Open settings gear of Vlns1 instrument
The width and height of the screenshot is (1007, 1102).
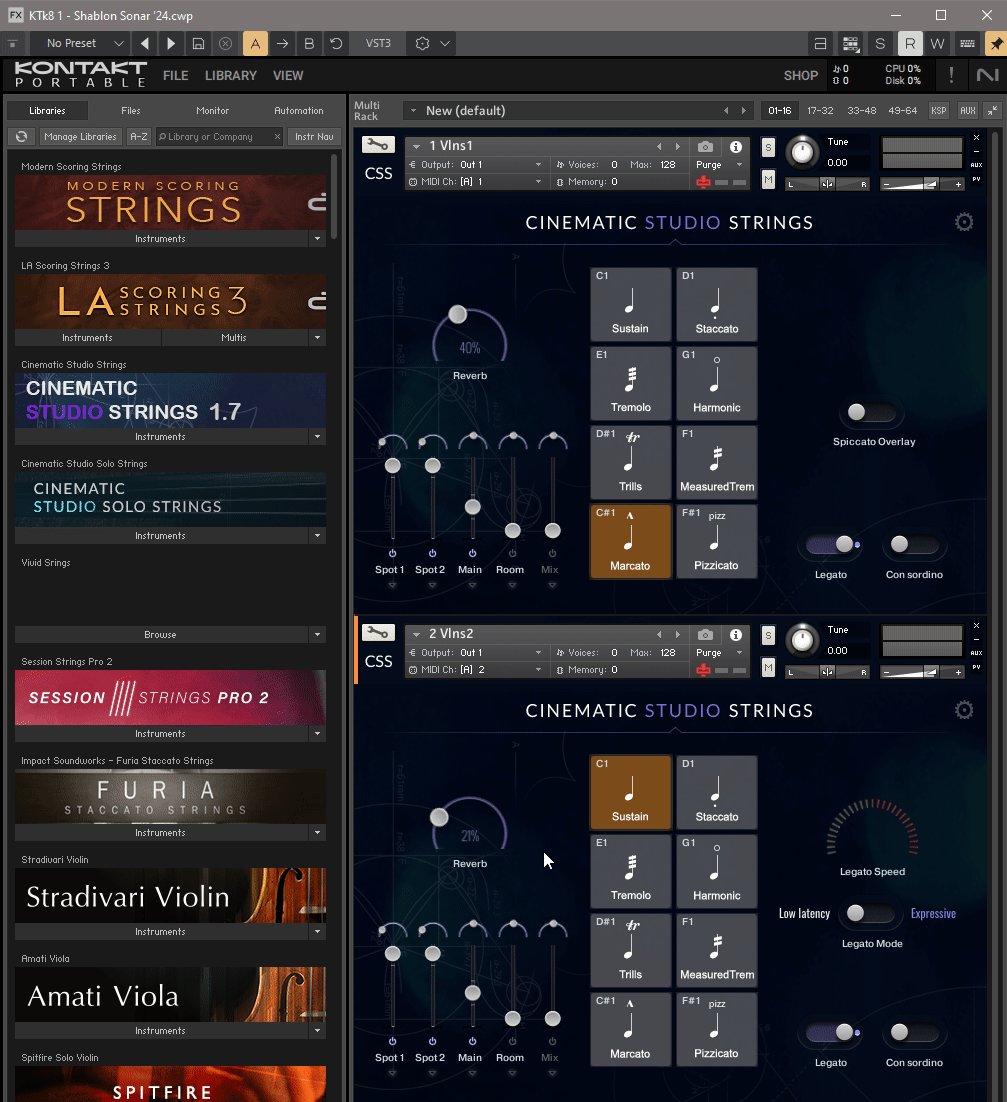click(964, 222)
